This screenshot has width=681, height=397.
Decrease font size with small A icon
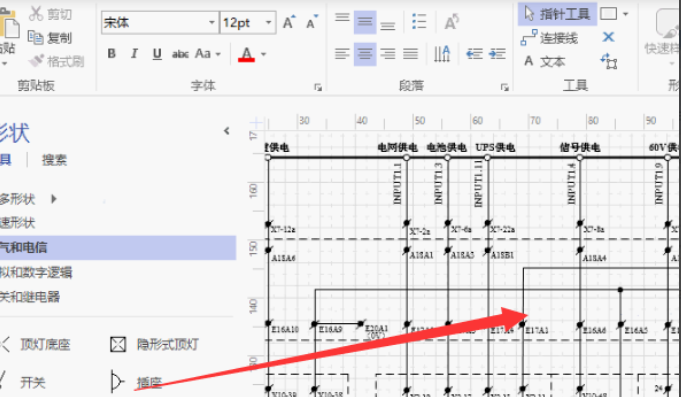tap(312, 22)
